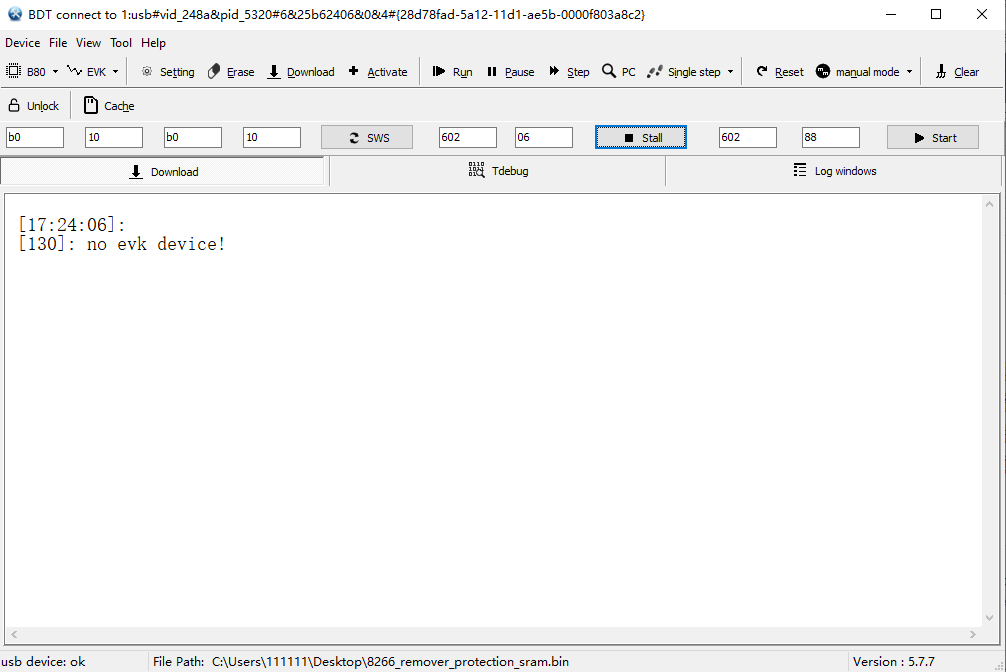
Task: Open the Single step dropdown
Action: (x=730, y=72)
